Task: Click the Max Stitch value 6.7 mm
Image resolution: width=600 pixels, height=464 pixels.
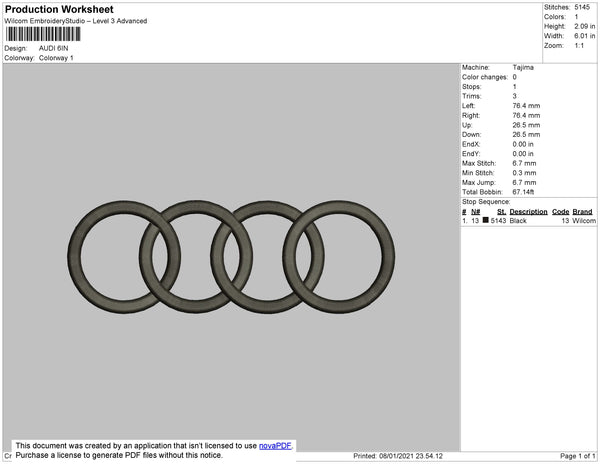Action: tap(524, 163)
